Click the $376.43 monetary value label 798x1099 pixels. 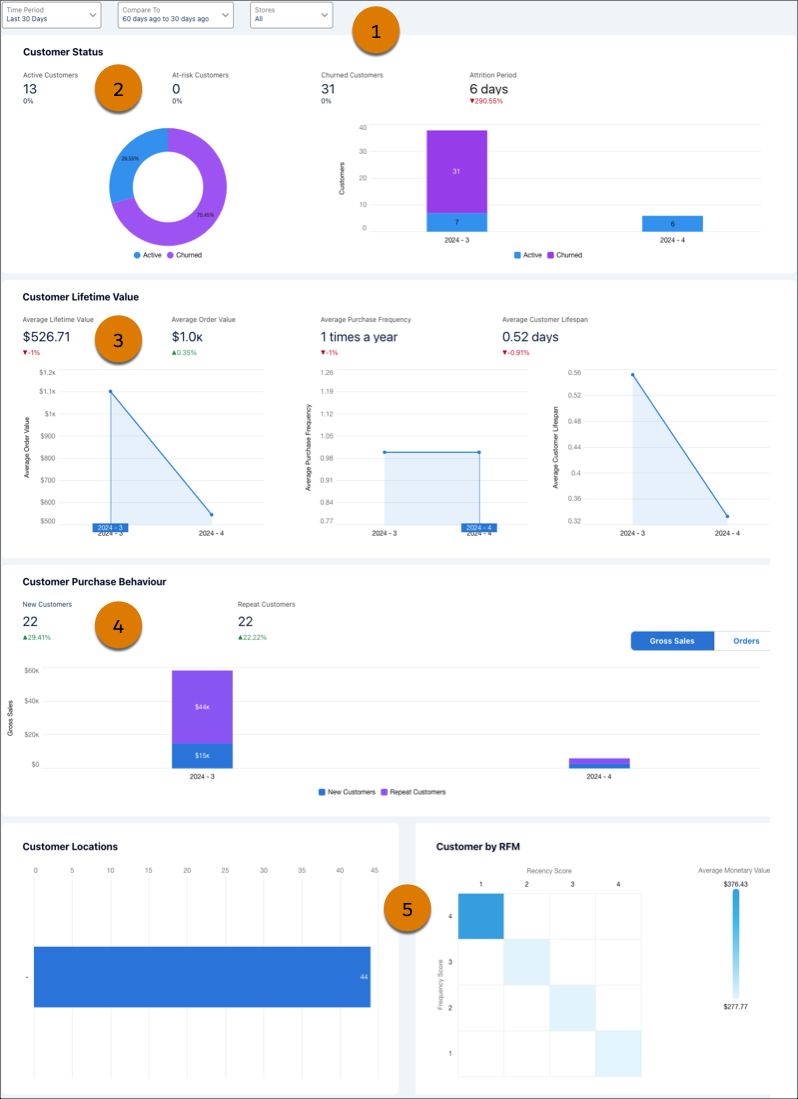(736, 887)
